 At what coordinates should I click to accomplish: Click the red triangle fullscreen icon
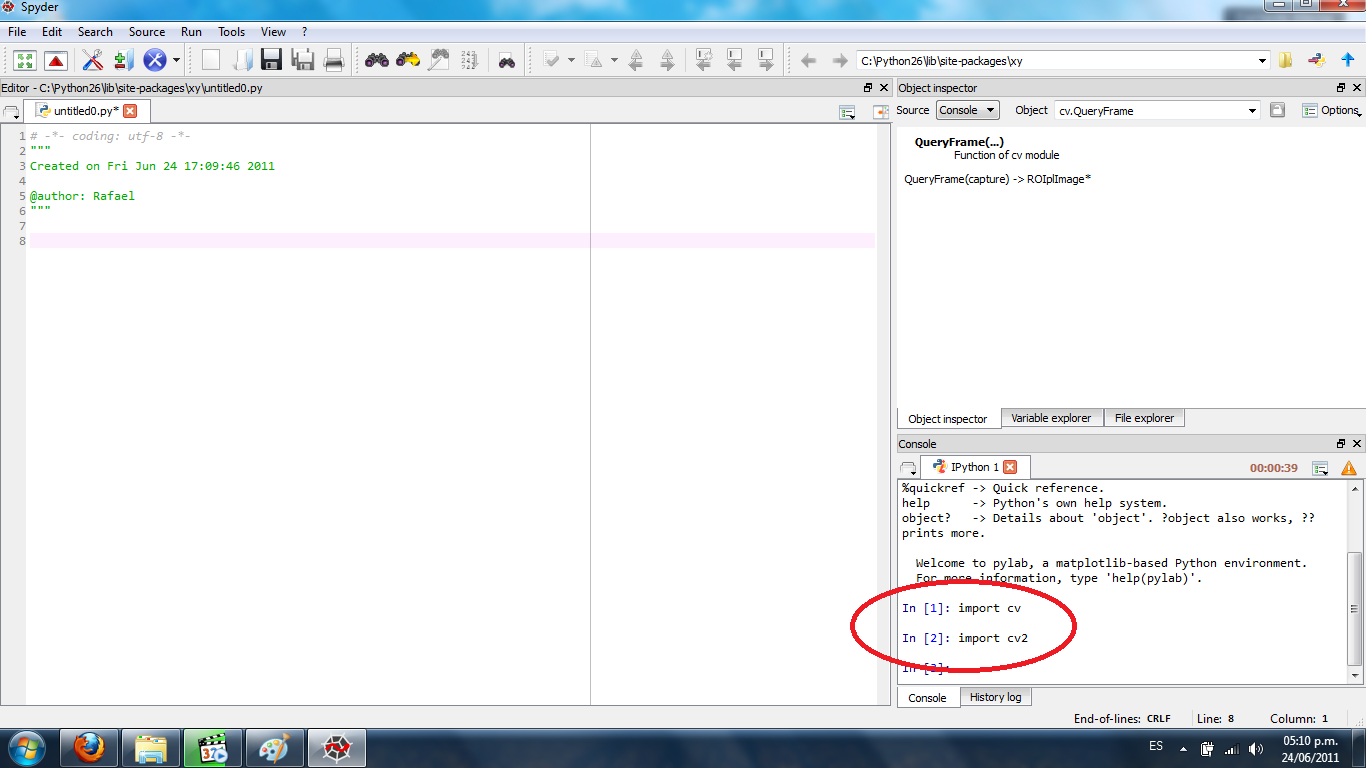pos(56,60)
